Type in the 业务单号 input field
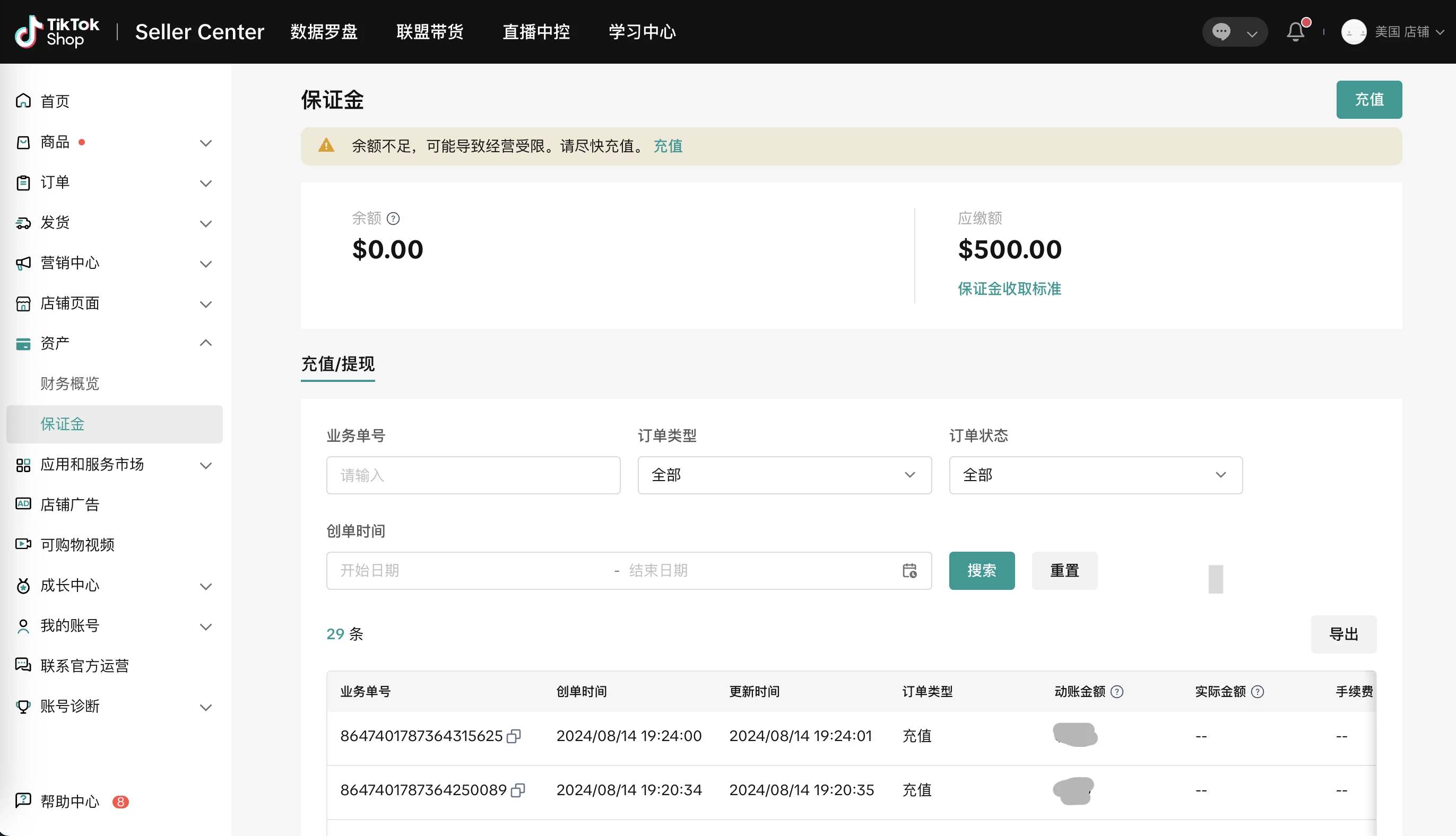Image resolution: width=1456 pixels, height=836 pixels. (472, 475)
